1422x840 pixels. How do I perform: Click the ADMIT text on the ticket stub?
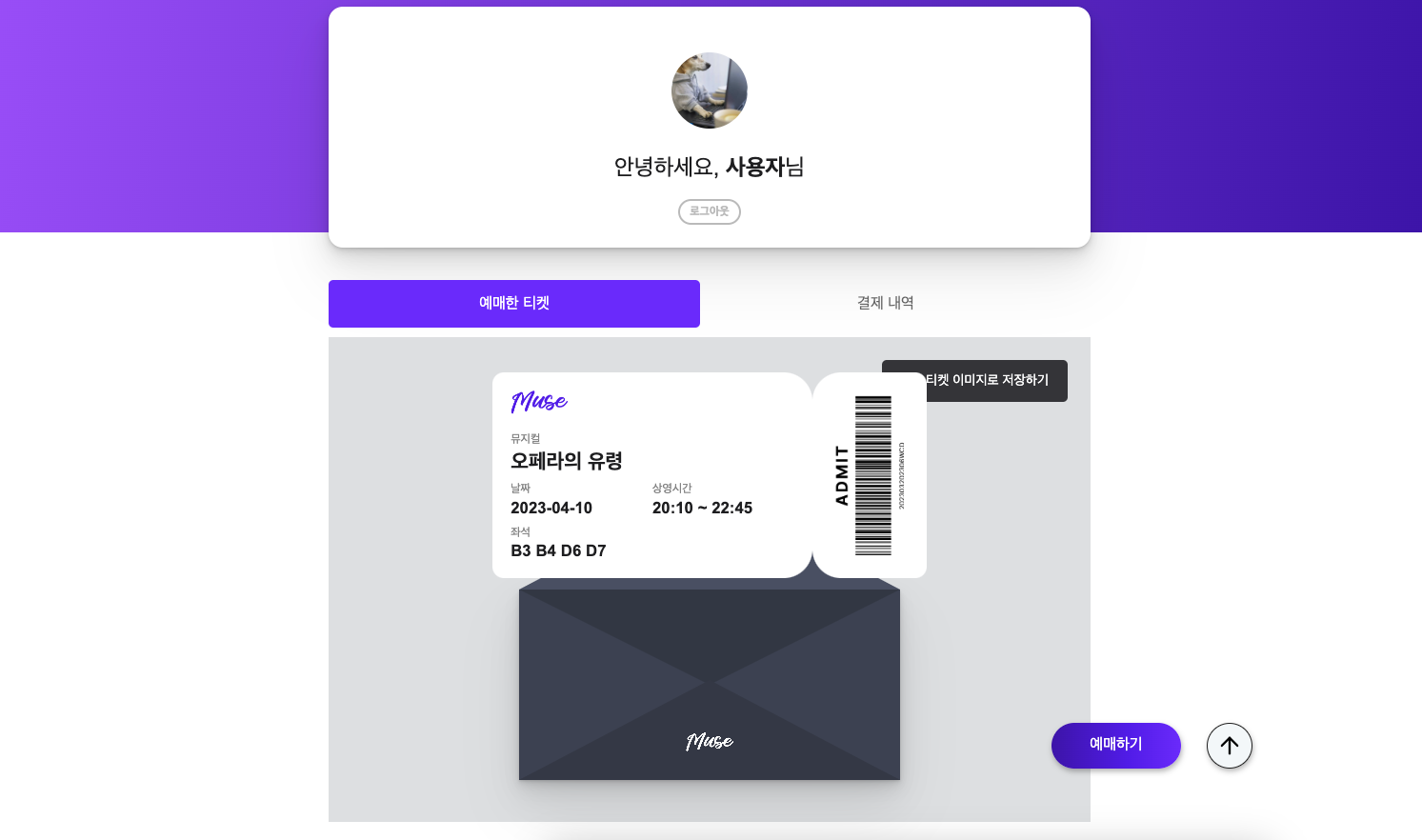(840, 474)
